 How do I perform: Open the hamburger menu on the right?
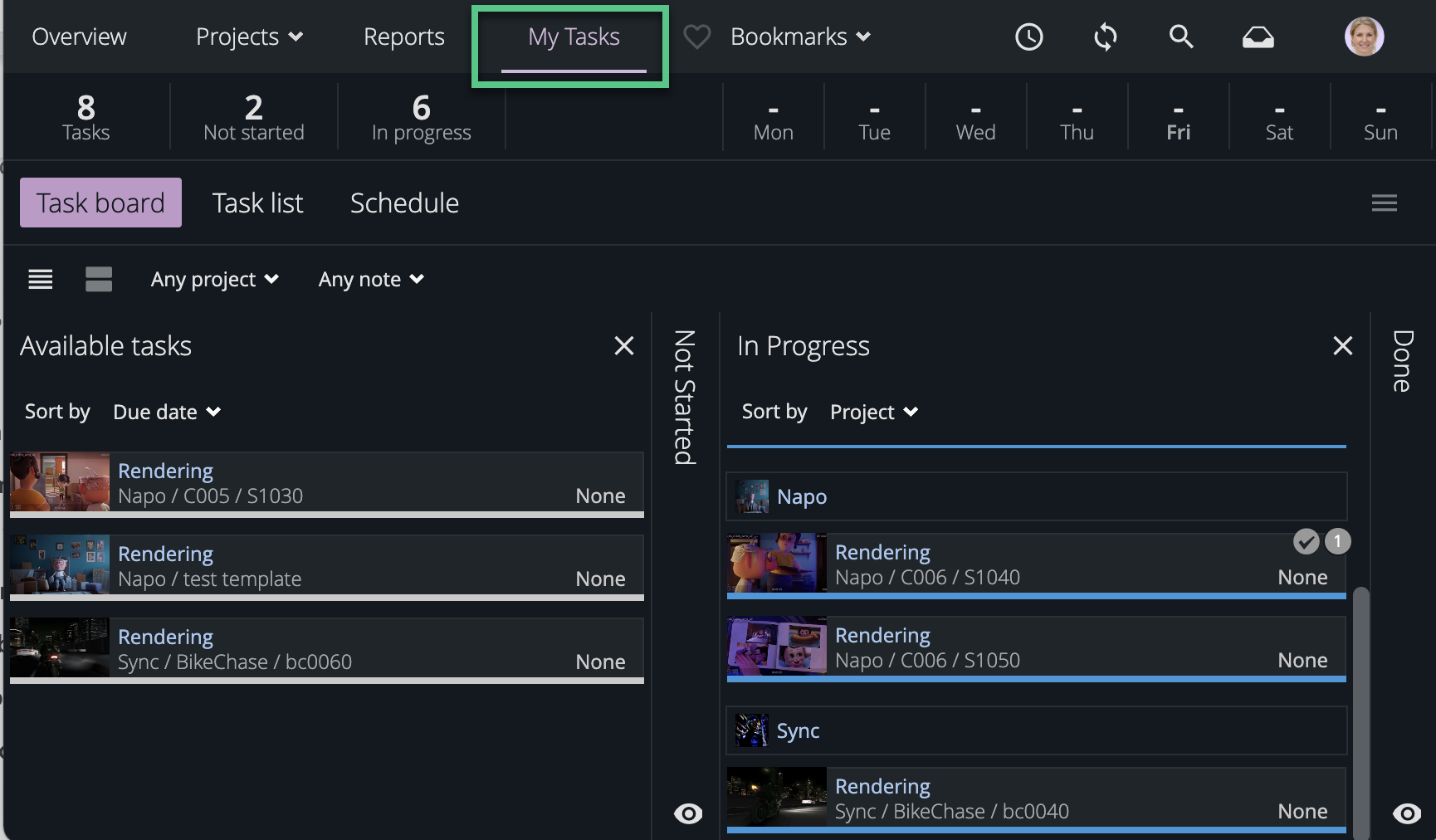[1384, 203]
